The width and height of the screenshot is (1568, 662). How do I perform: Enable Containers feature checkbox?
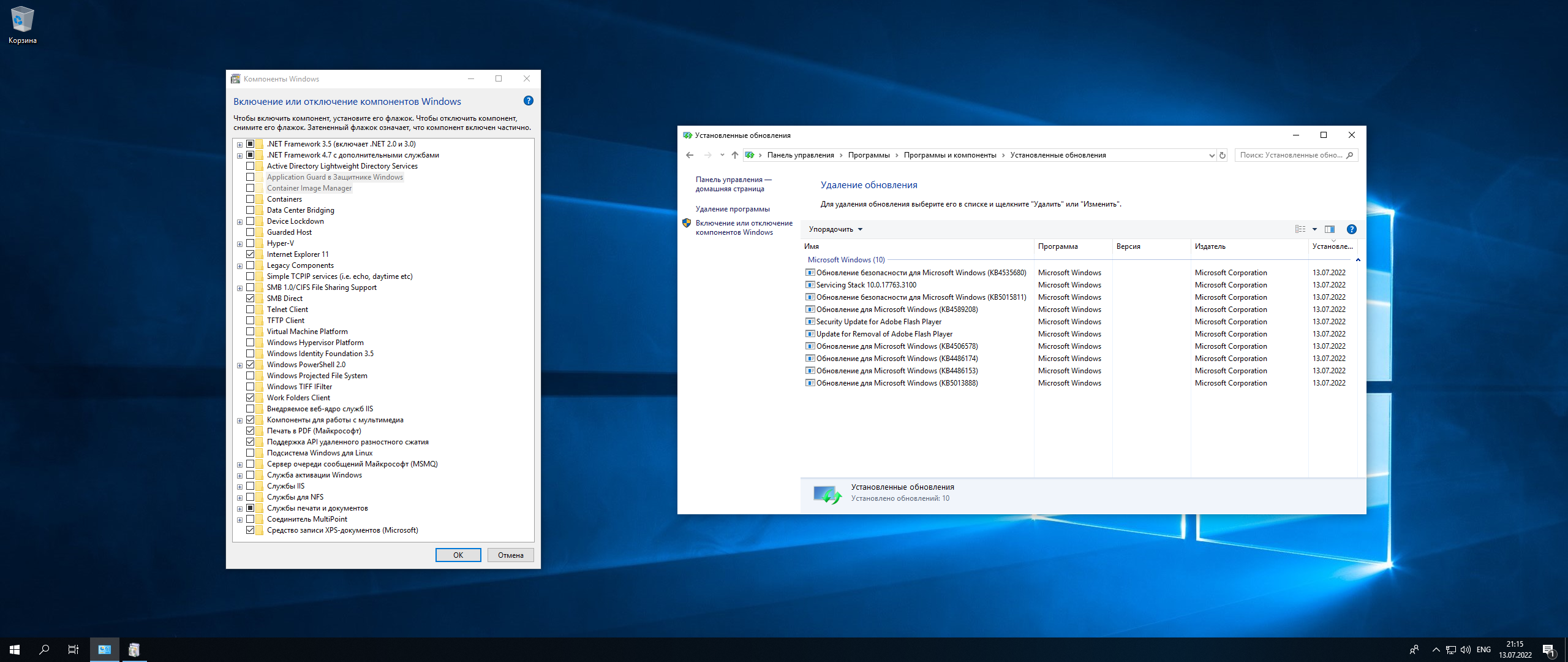click(250, 199)
